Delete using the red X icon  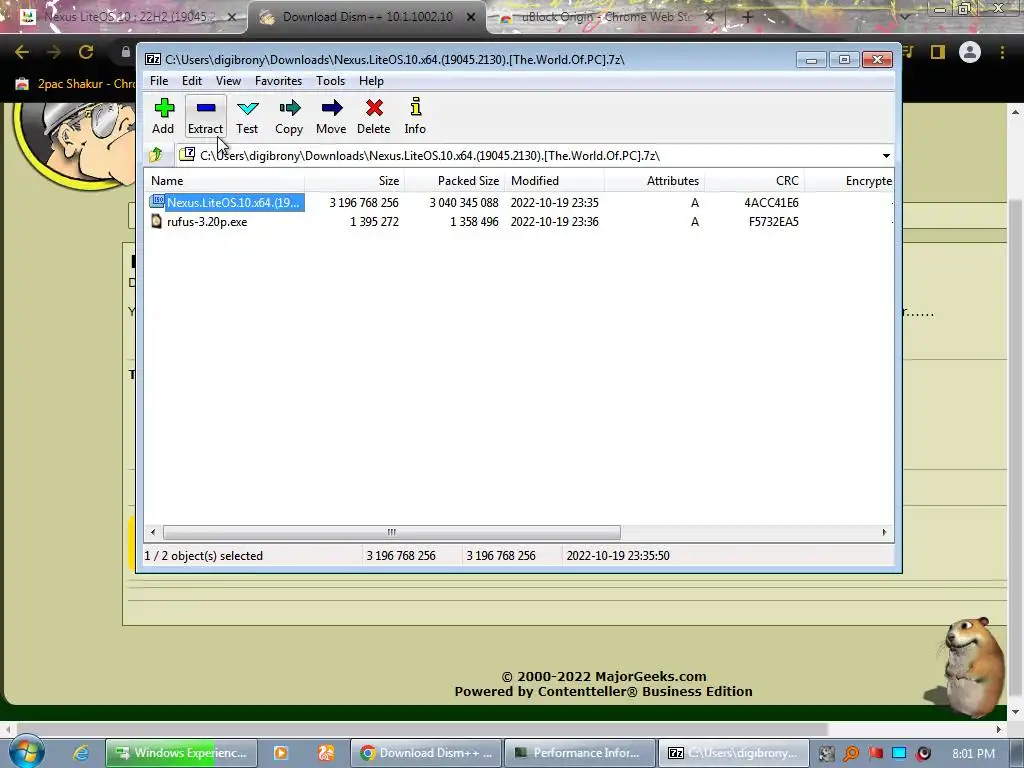click(374, 116)
